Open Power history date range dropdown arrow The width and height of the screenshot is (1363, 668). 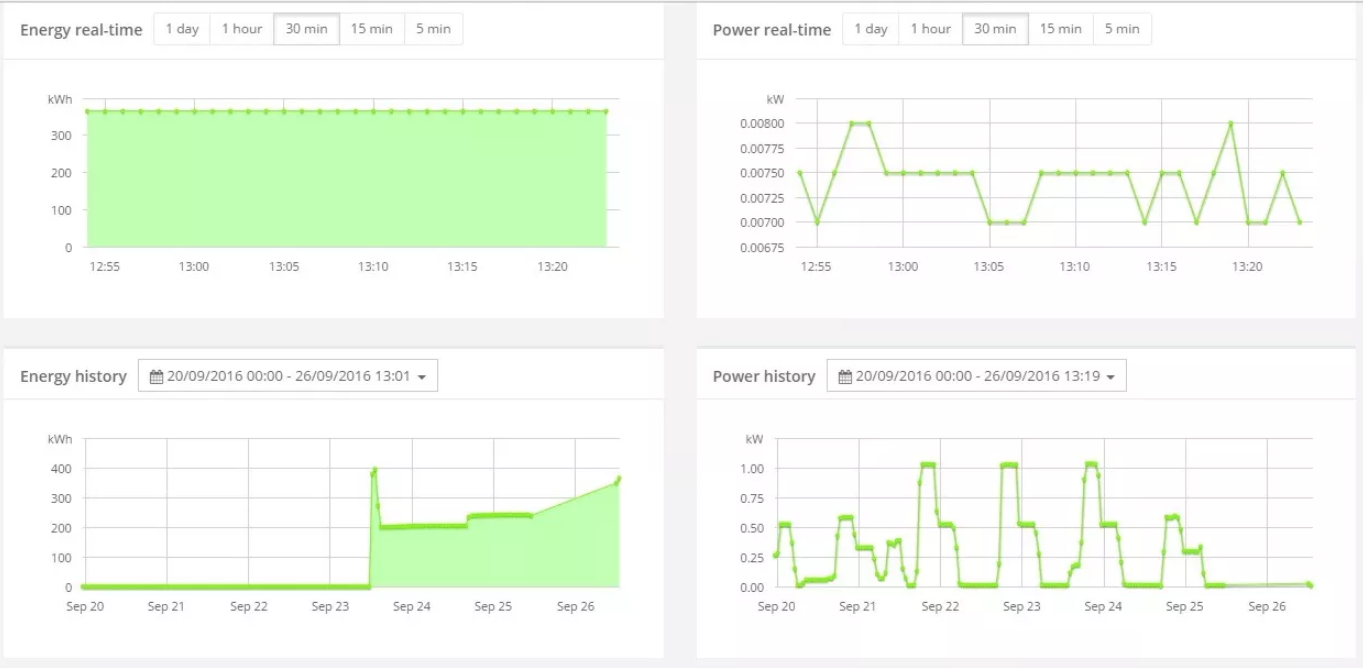tap(1111, 378)
